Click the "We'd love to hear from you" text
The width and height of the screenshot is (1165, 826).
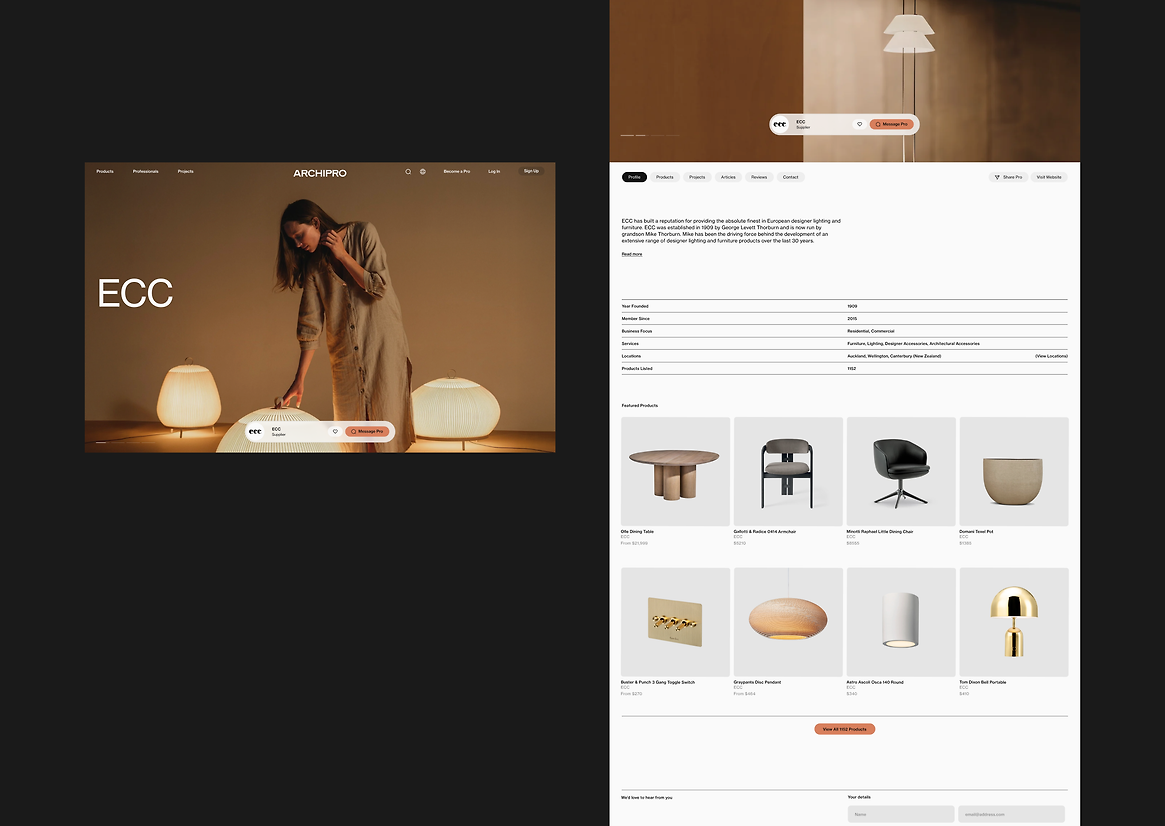[646, 798]
